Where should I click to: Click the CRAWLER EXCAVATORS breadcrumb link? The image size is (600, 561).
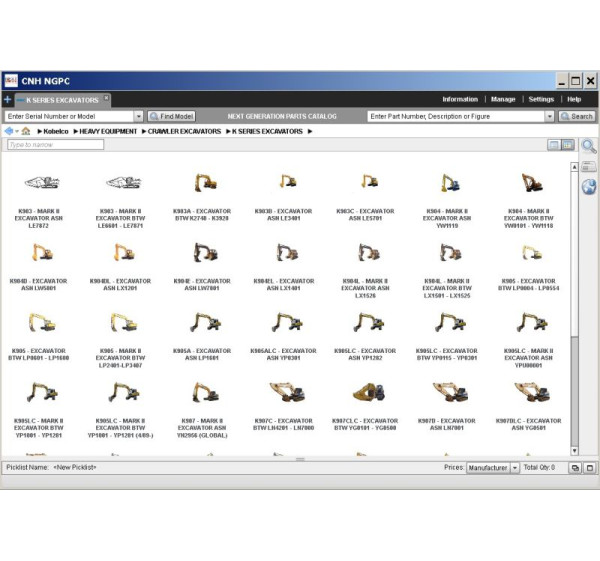click(x=183, y=131)
